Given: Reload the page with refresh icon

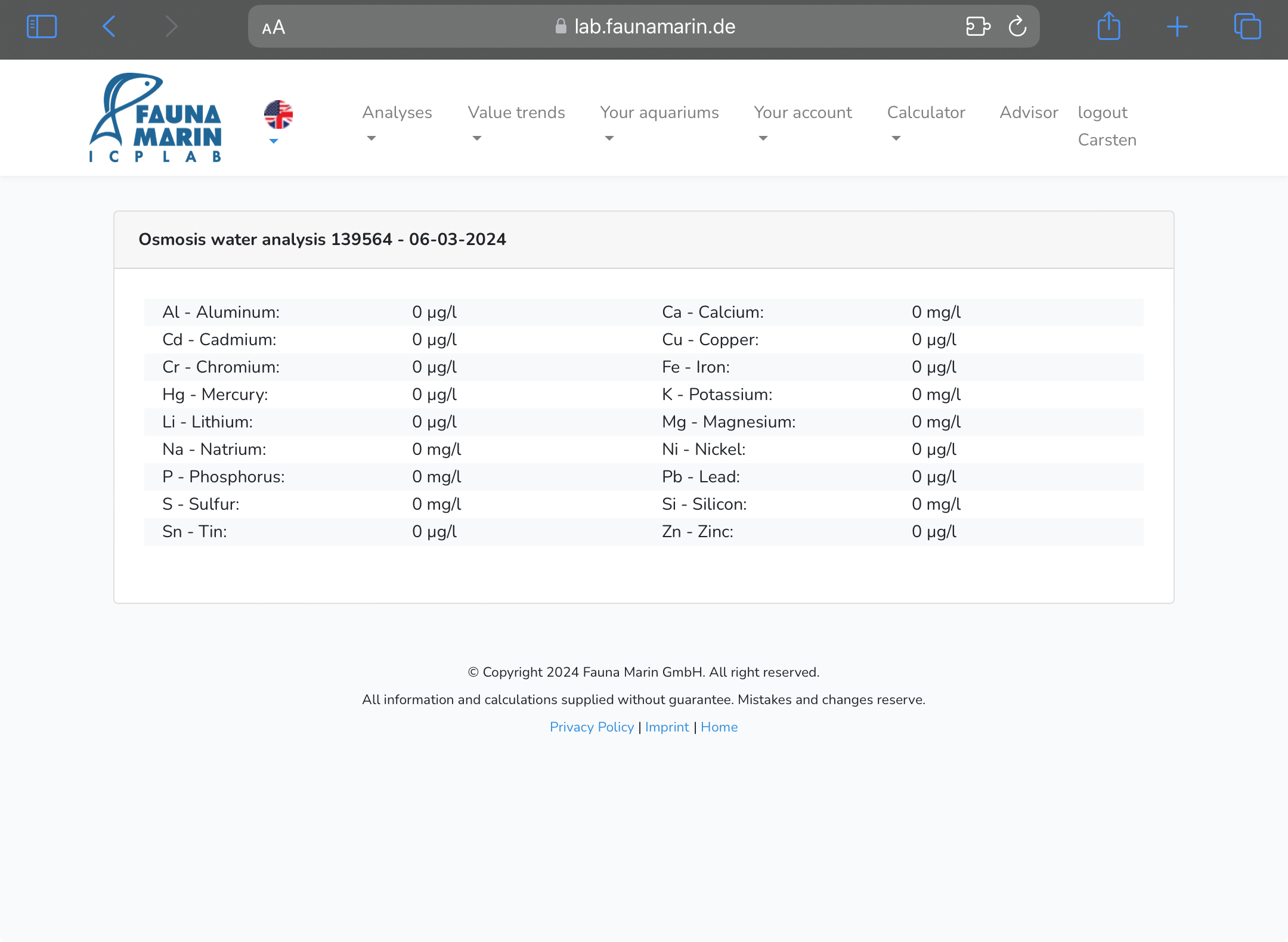Looking at the screenshot, I should coord(1017,27).
